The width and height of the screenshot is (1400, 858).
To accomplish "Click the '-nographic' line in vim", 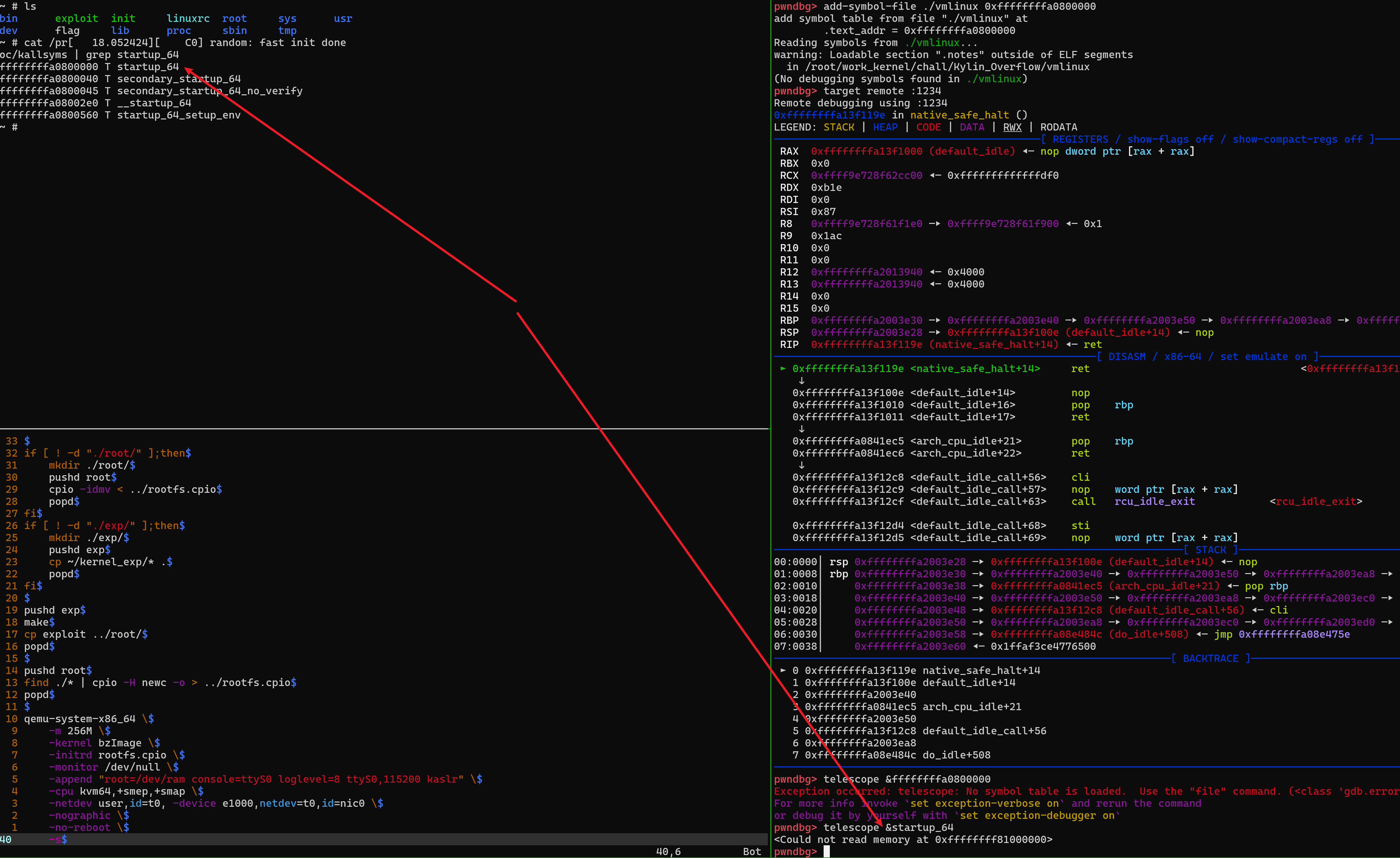I will coord(89,815).
